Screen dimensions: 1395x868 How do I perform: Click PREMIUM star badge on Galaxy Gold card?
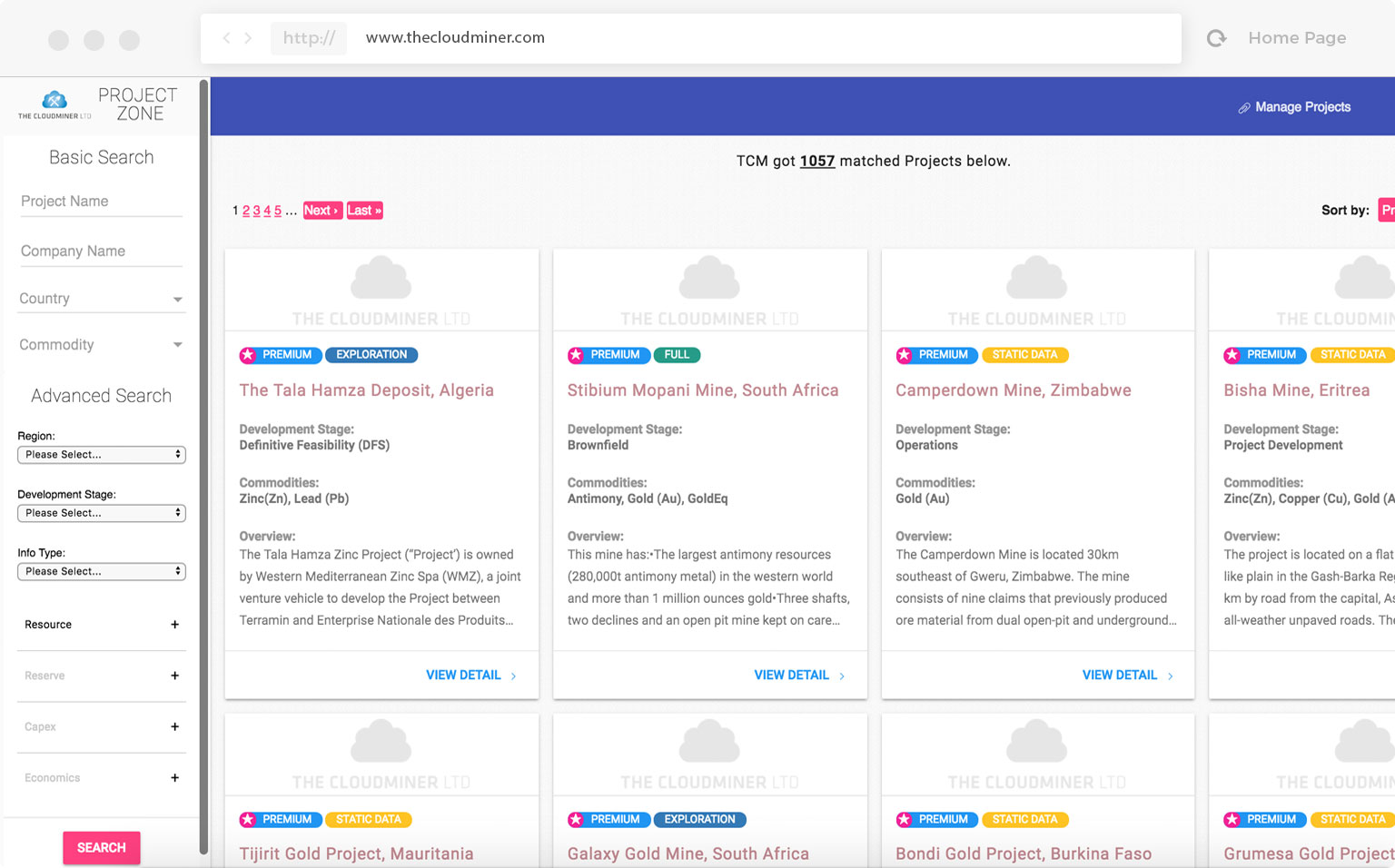(x=608, y=820)
